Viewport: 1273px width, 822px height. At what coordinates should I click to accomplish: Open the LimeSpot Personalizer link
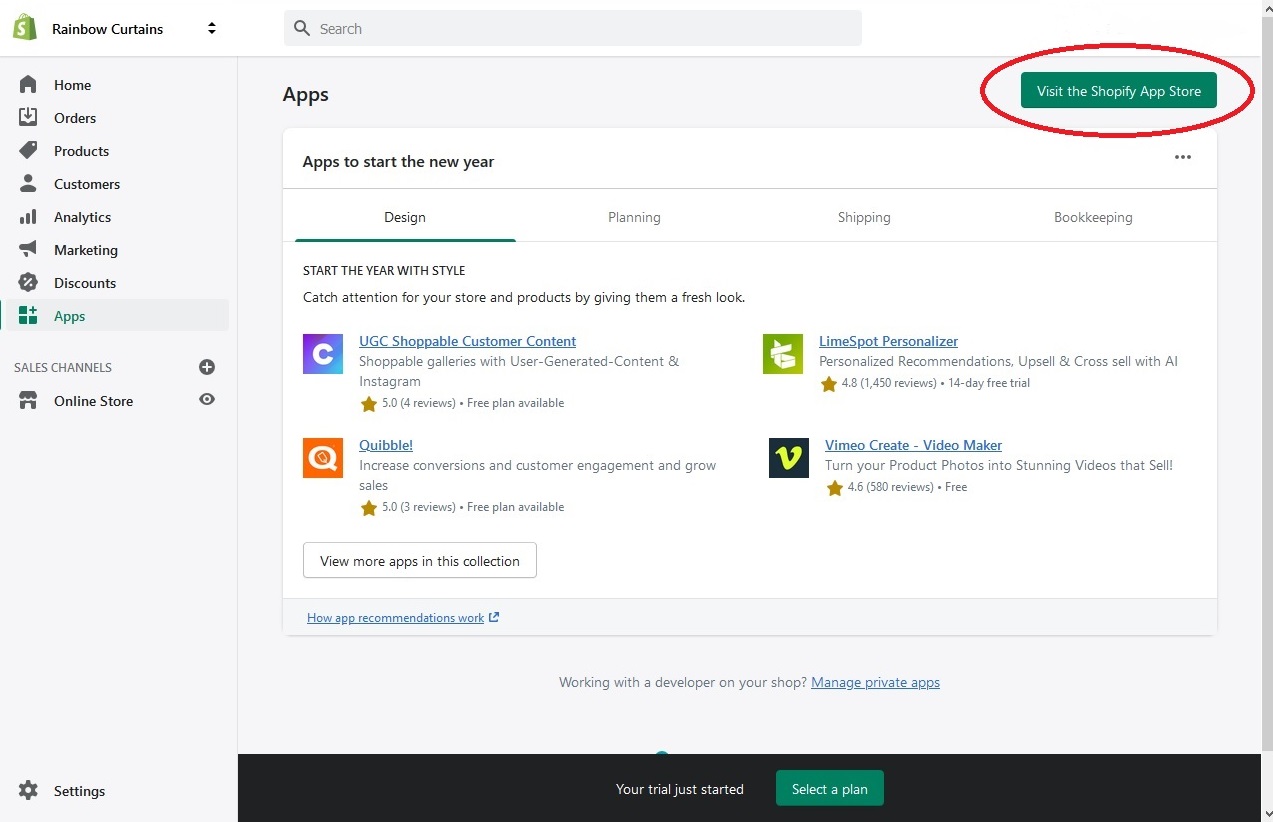click(888, 341)
